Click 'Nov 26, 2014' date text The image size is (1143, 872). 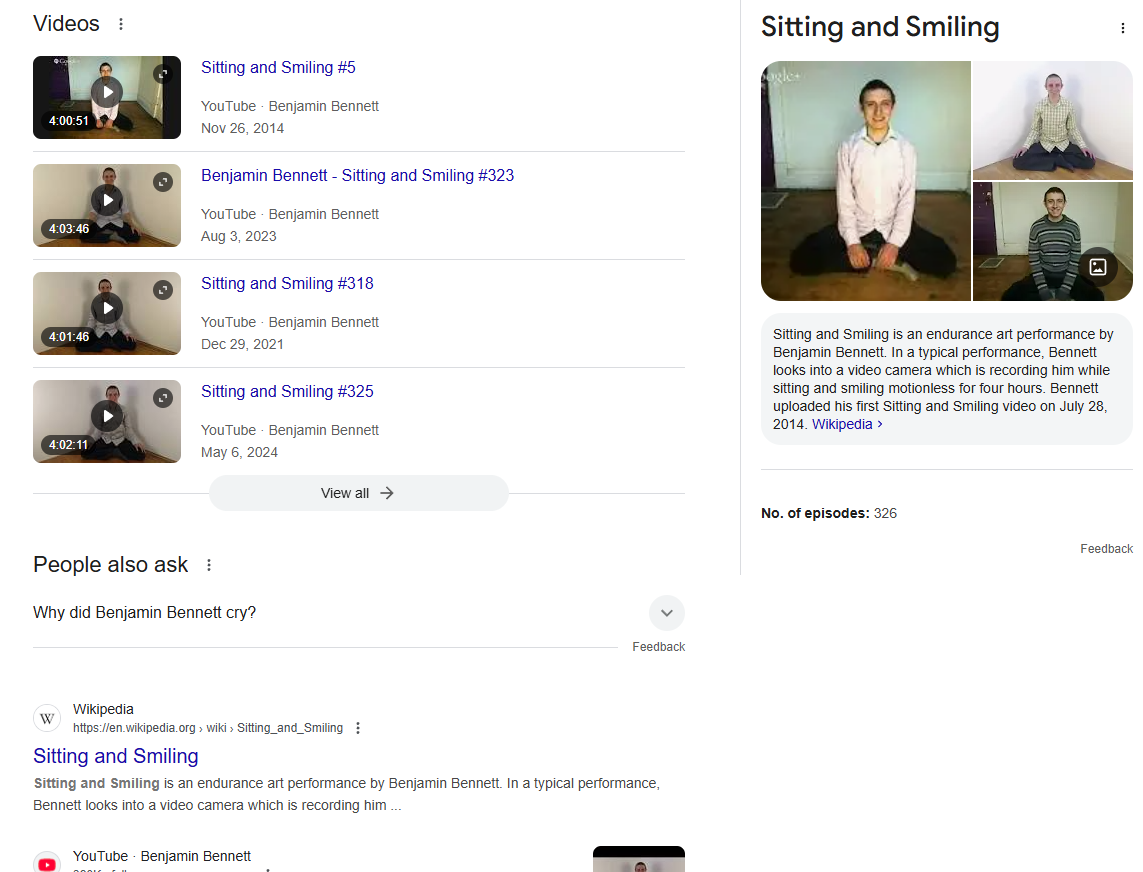243,128
